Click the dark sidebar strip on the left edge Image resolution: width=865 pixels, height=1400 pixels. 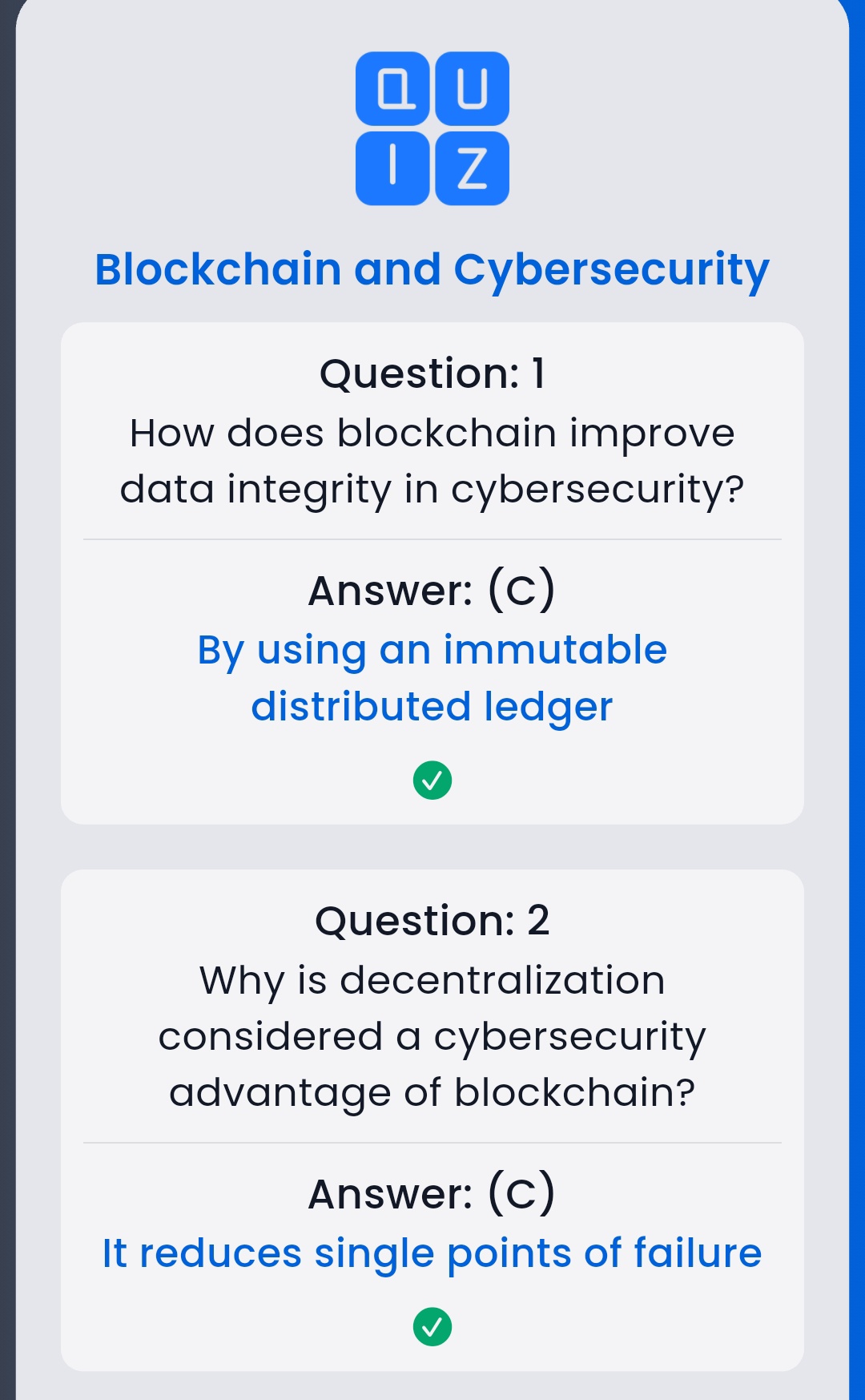pyautogui.click(x=7, y=721)
